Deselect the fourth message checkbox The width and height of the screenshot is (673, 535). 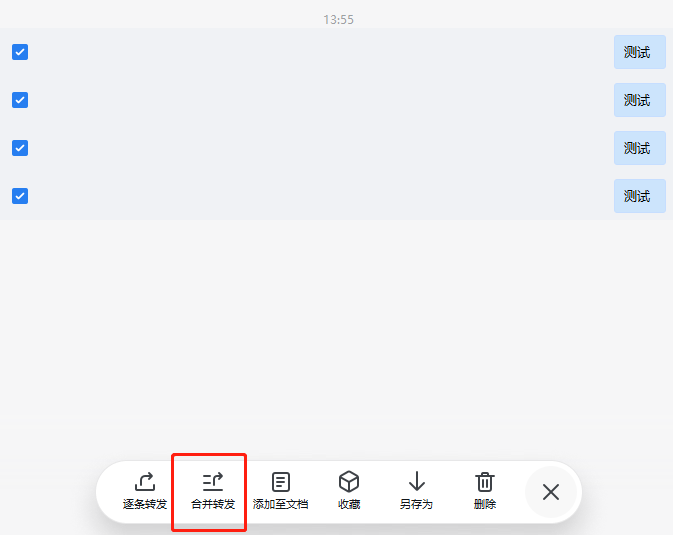pos(20,196)
